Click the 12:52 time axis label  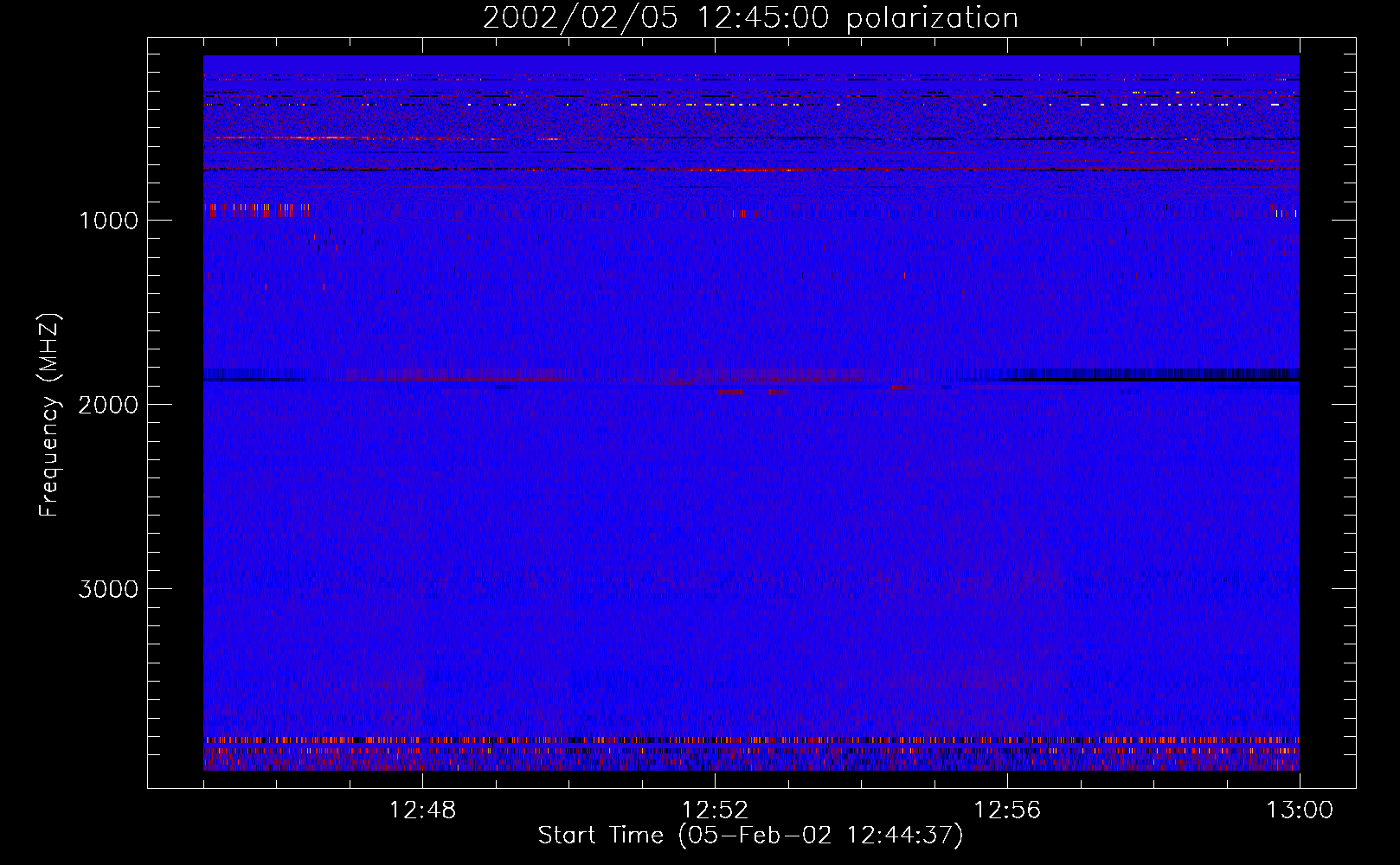click(715, 811)
